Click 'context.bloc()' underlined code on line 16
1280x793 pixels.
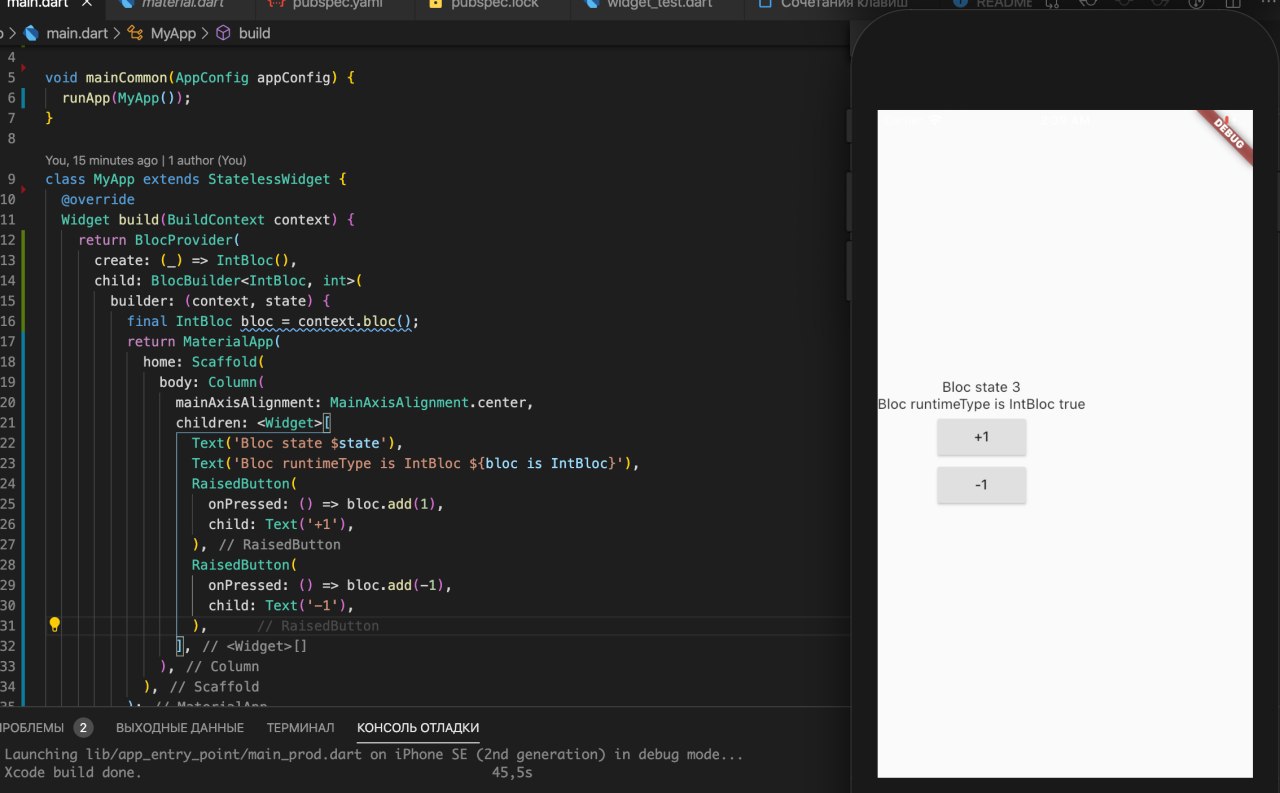[x=355, y=321]
